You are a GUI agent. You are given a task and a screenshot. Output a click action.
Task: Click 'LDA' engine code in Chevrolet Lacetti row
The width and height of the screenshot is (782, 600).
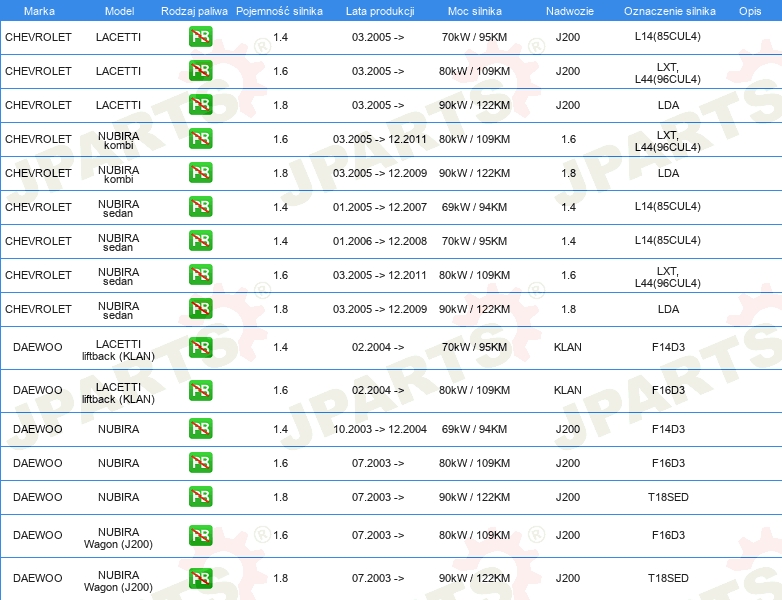(x=668, y=105)
